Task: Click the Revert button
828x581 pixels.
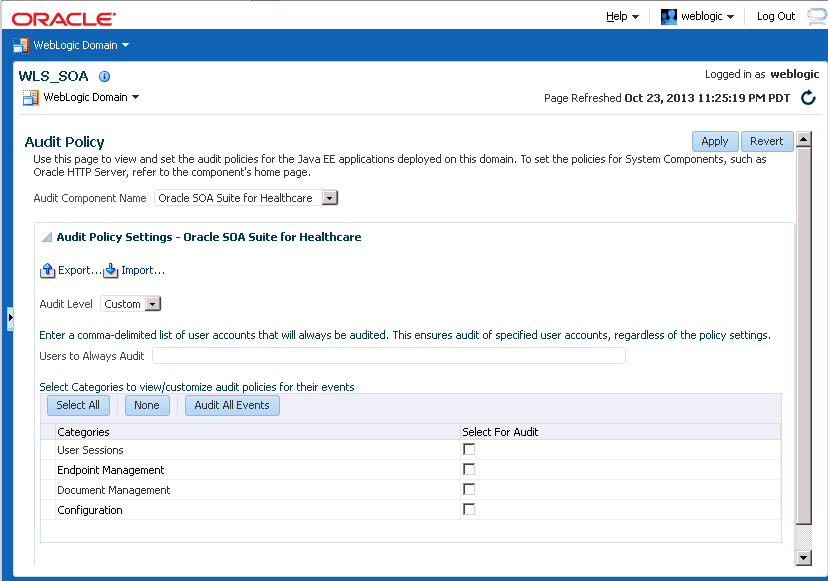Action: [767, 142]
